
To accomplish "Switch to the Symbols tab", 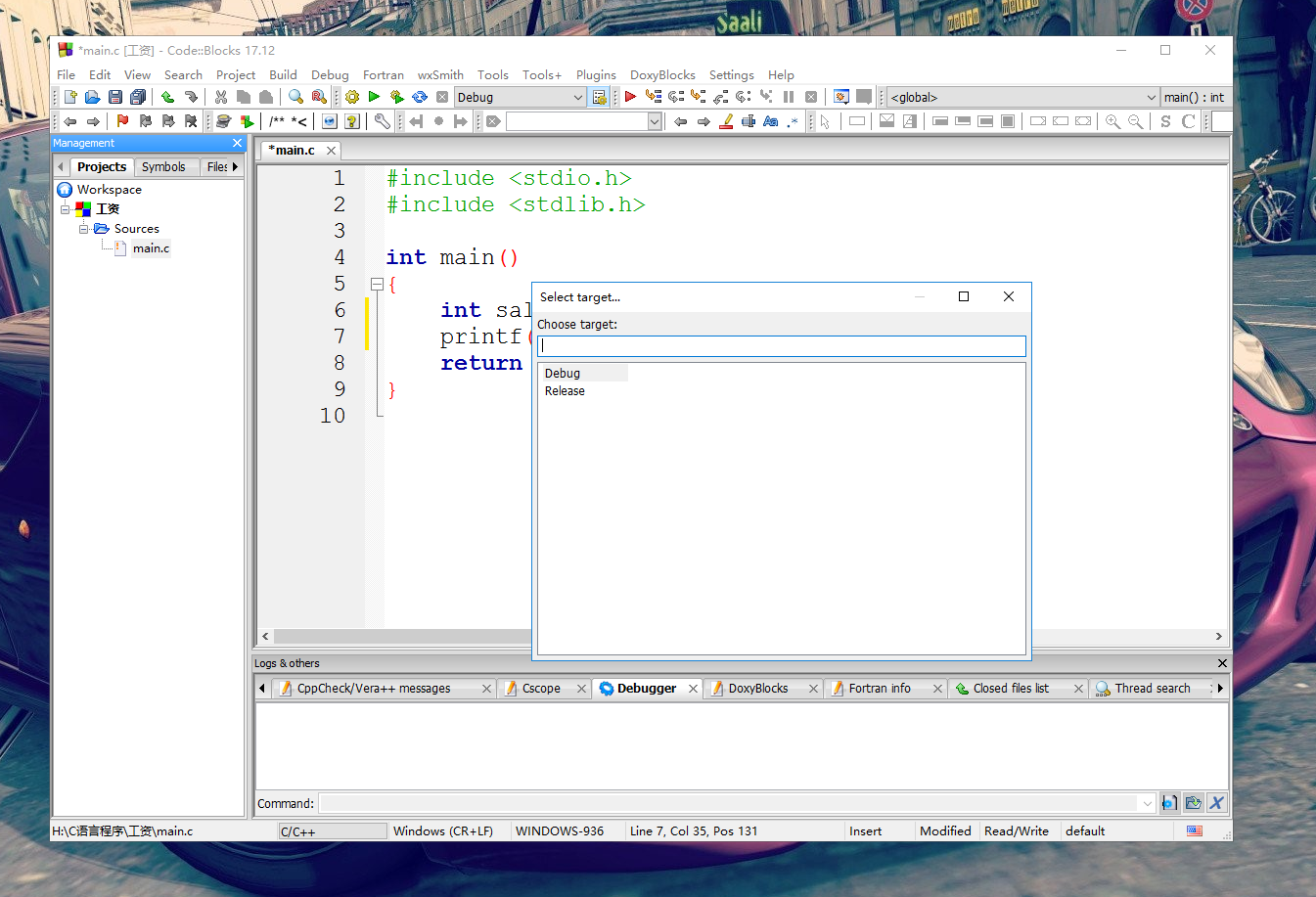I will coord(163,167).
